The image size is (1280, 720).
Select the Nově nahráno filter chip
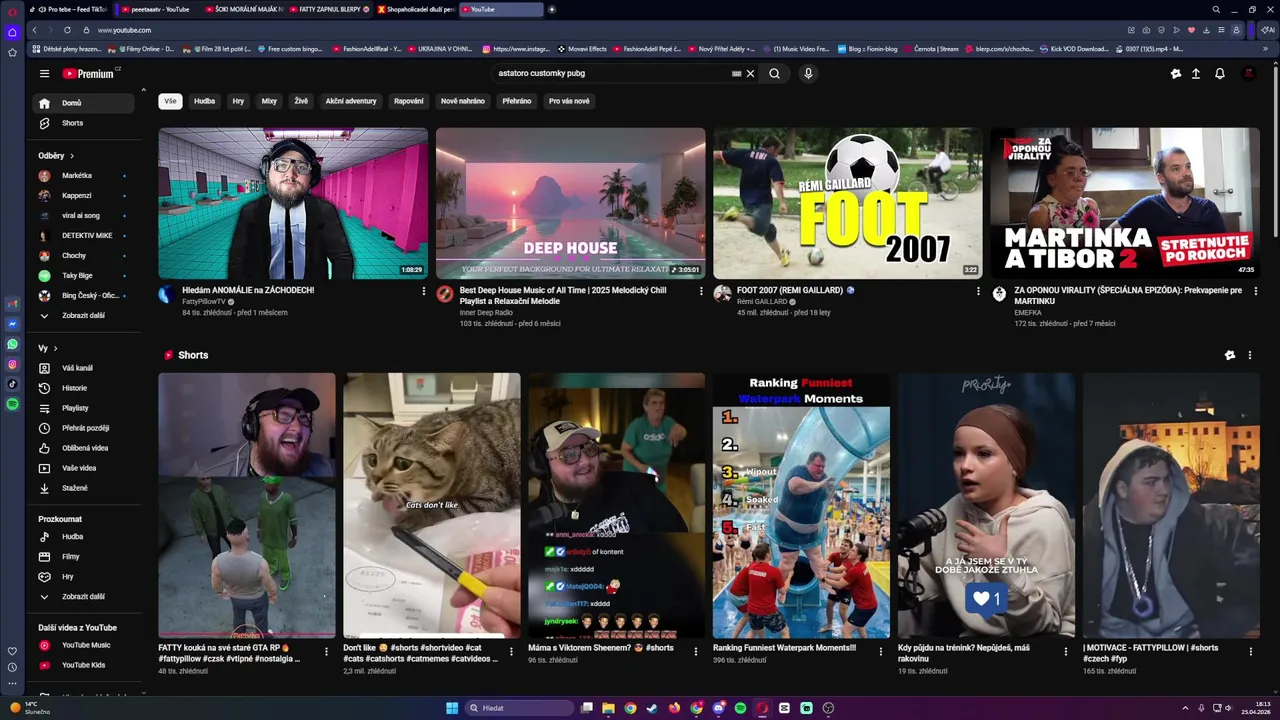(463, 101)
